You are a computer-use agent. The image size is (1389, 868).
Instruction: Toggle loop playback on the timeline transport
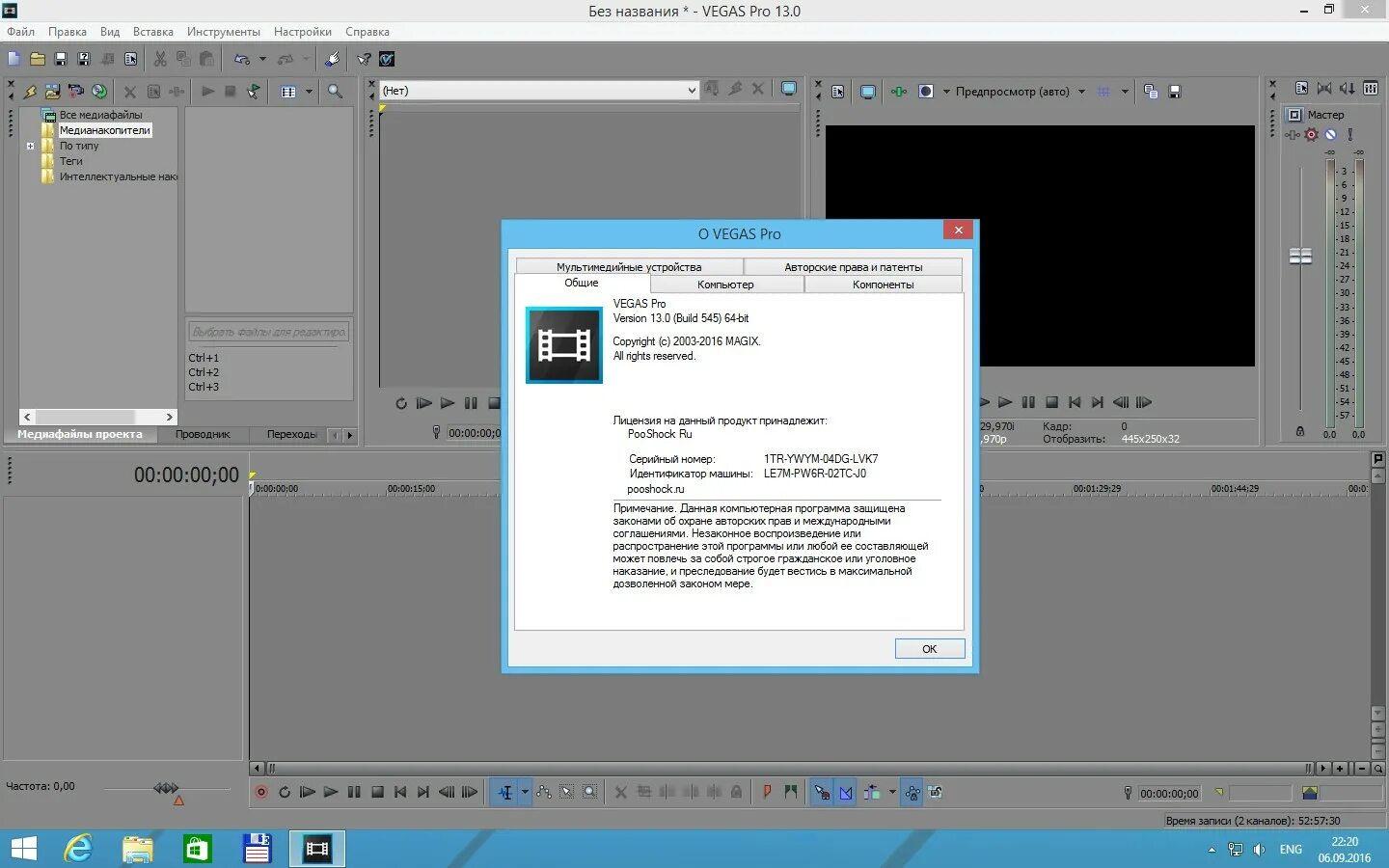pyautogui.click(x=285, y=792)
